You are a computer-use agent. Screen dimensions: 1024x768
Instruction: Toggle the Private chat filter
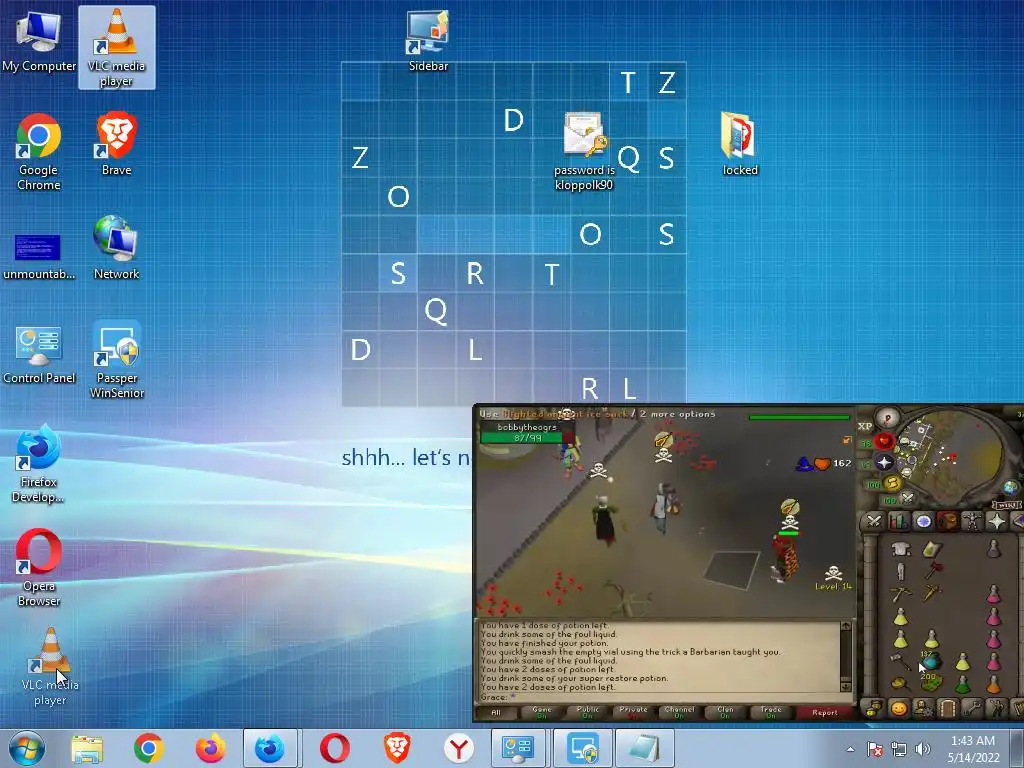pyautogui.click(x=633, y=712)
